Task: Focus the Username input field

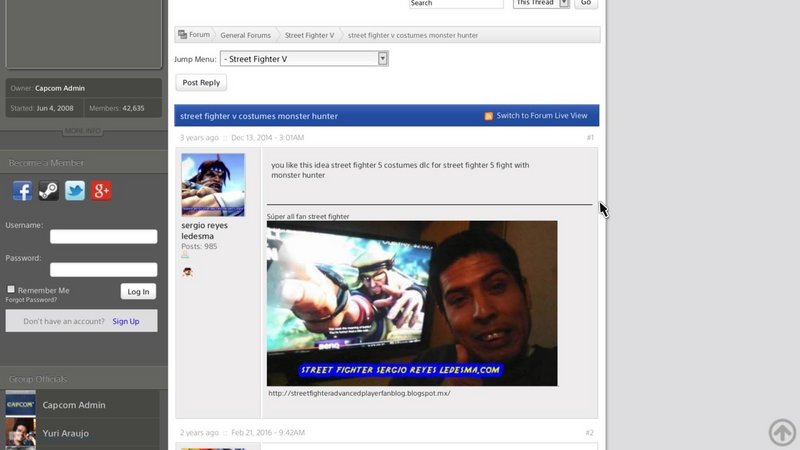Action: click(104, 236)
